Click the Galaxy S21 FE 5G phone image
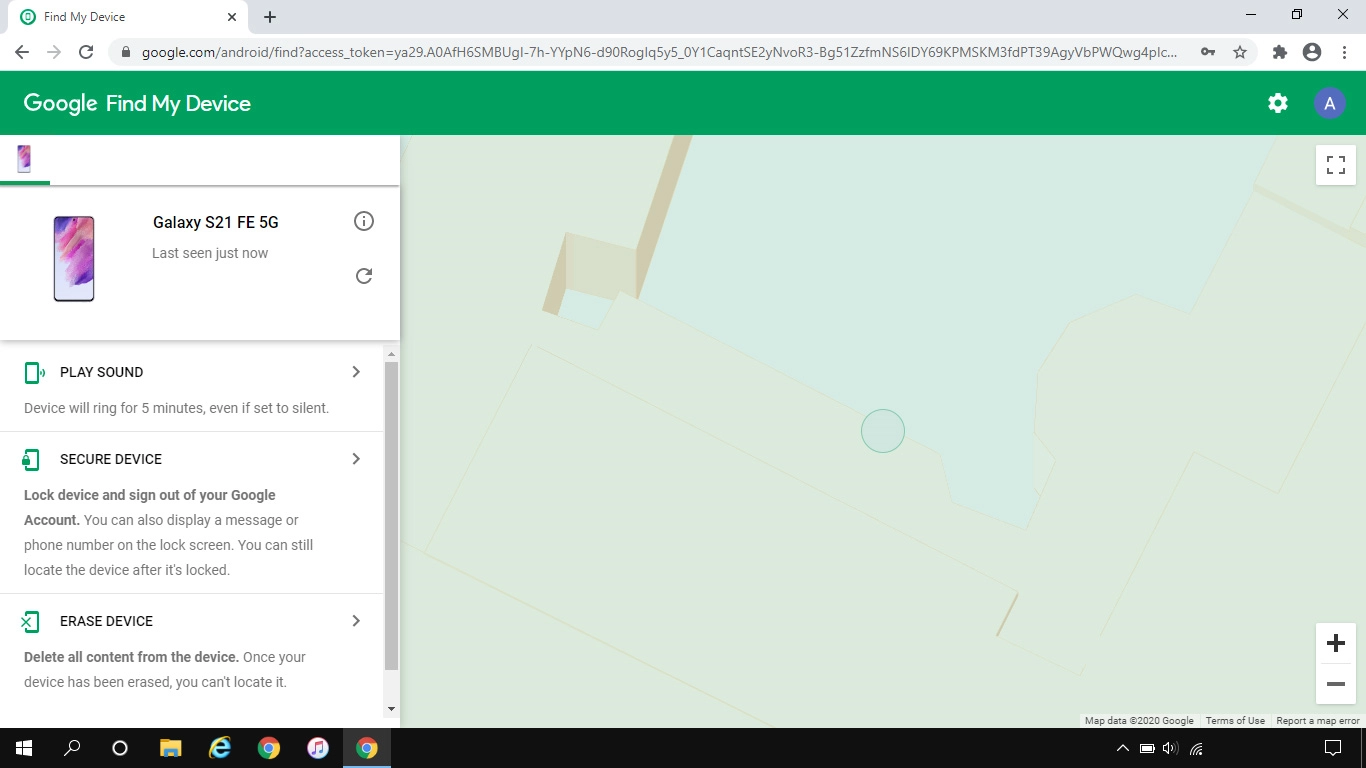This screenshot has height=768, width=1366. click(x=74, y=259)
